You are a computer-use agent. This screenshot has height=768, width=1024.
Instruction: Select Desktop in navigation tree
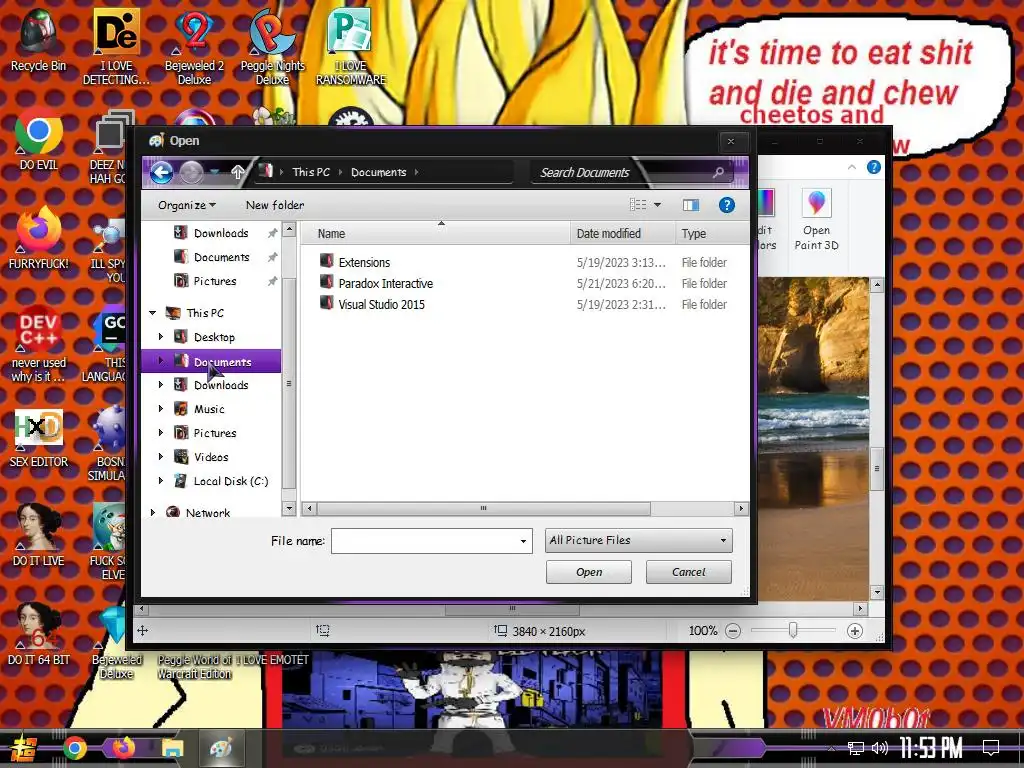coord(214,337)
